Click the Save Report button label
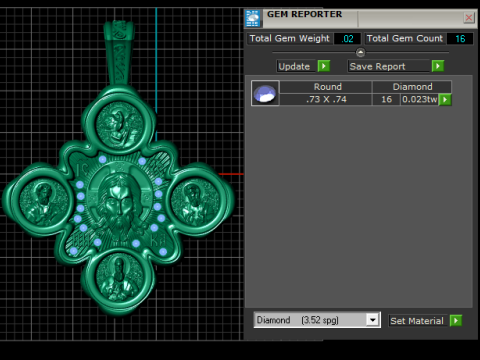 coord(388,66)
